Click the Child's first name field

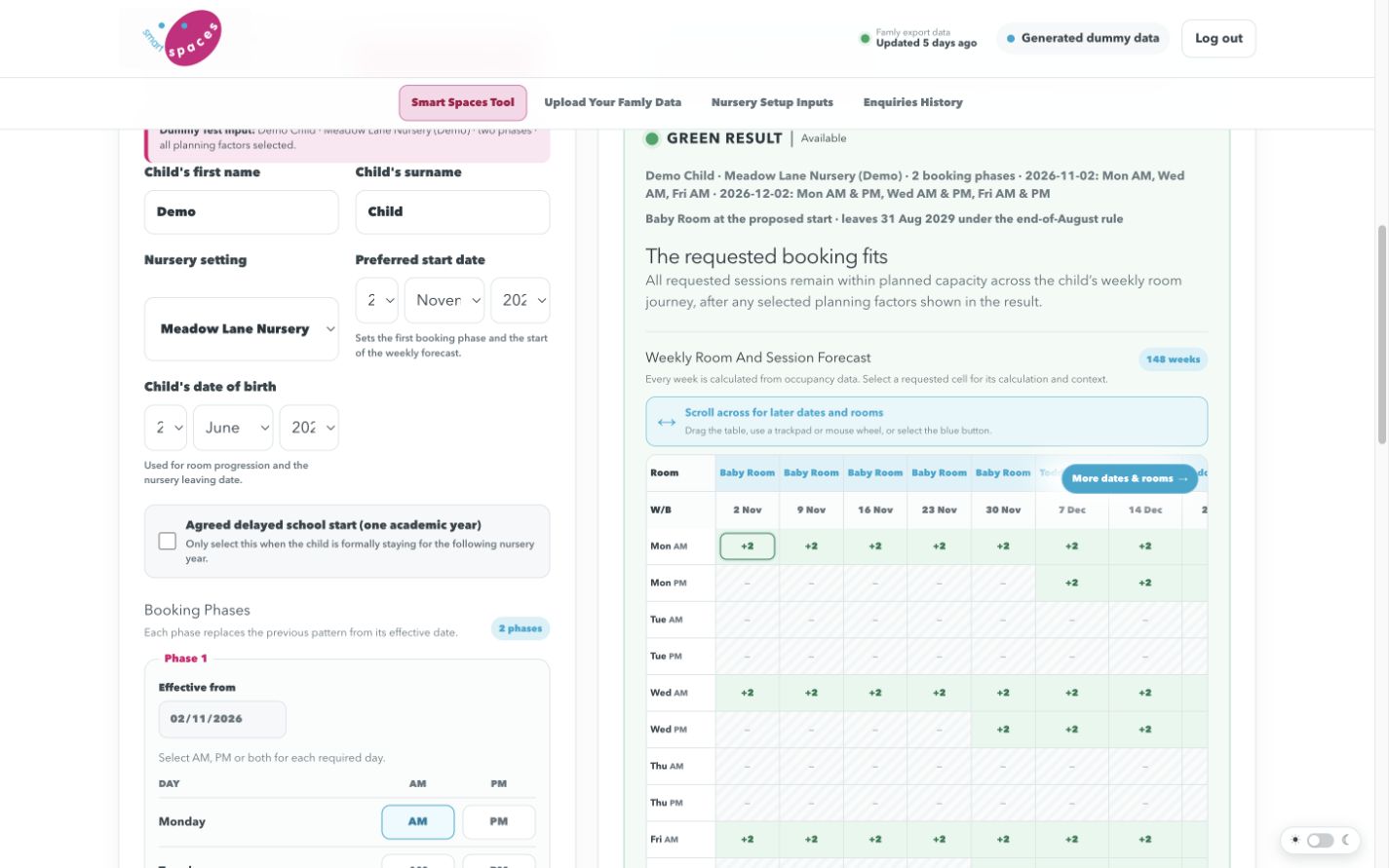[242, 212]
